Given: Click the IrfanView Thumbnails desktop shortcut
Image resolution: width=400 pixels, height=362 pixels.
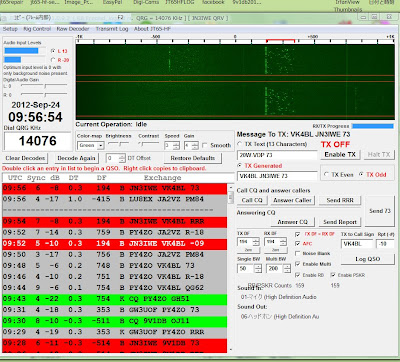Looking at the screenshot, I should point(348,6).
